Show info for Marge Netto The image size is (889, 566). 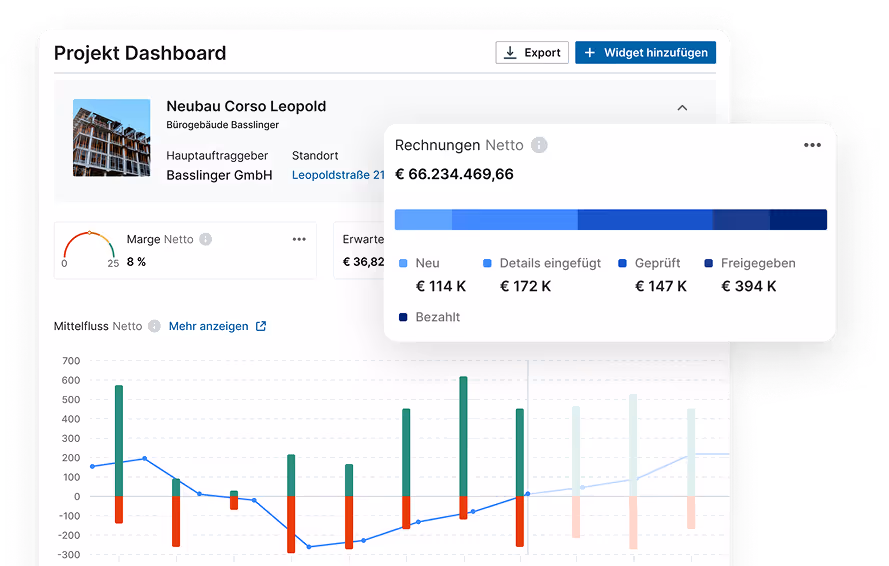click(x=206, y=239)
